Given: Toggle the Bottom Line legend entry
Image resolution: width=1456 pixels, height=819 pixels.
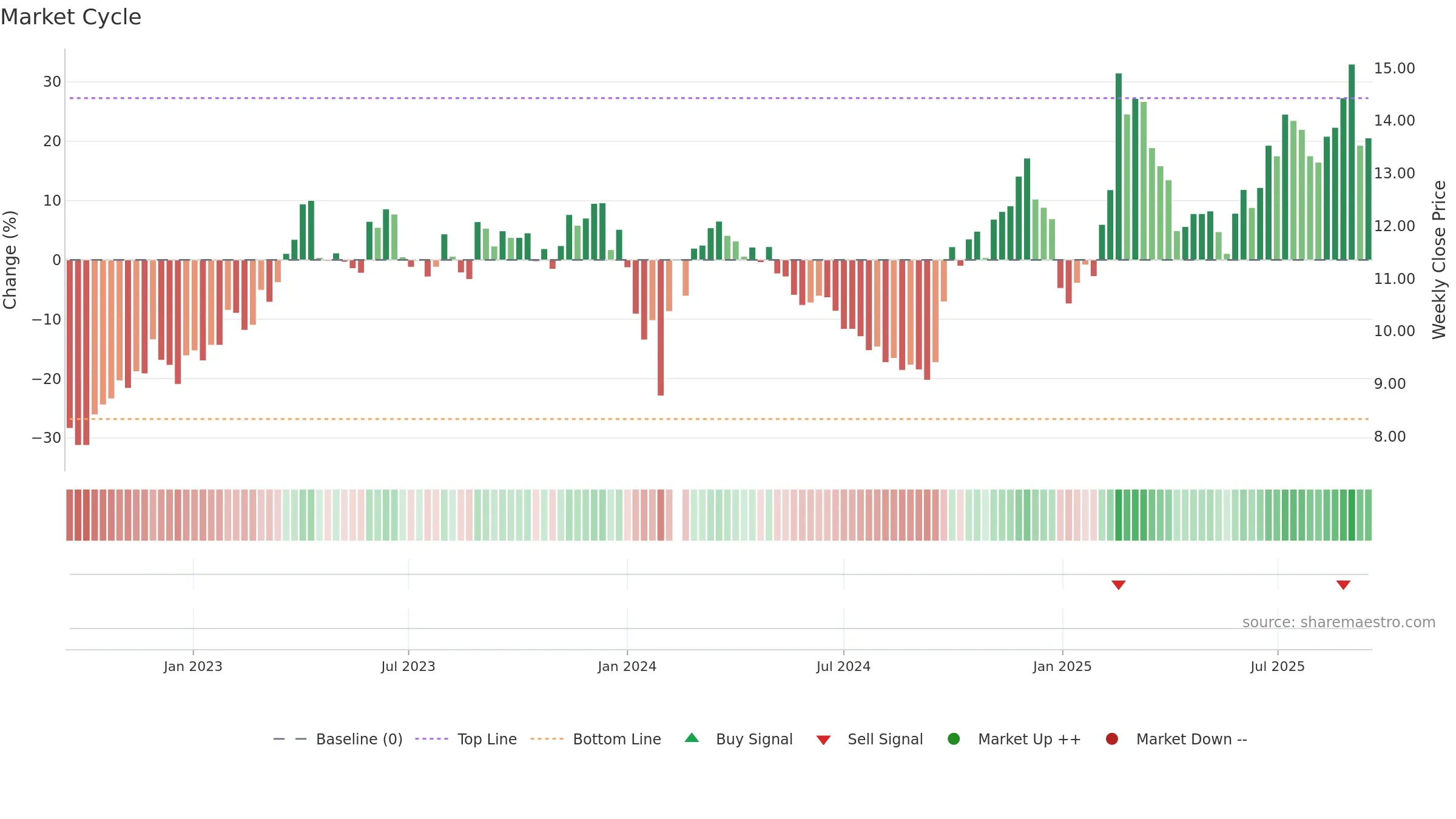Looking at the screenshot, I should pos(595,739).
